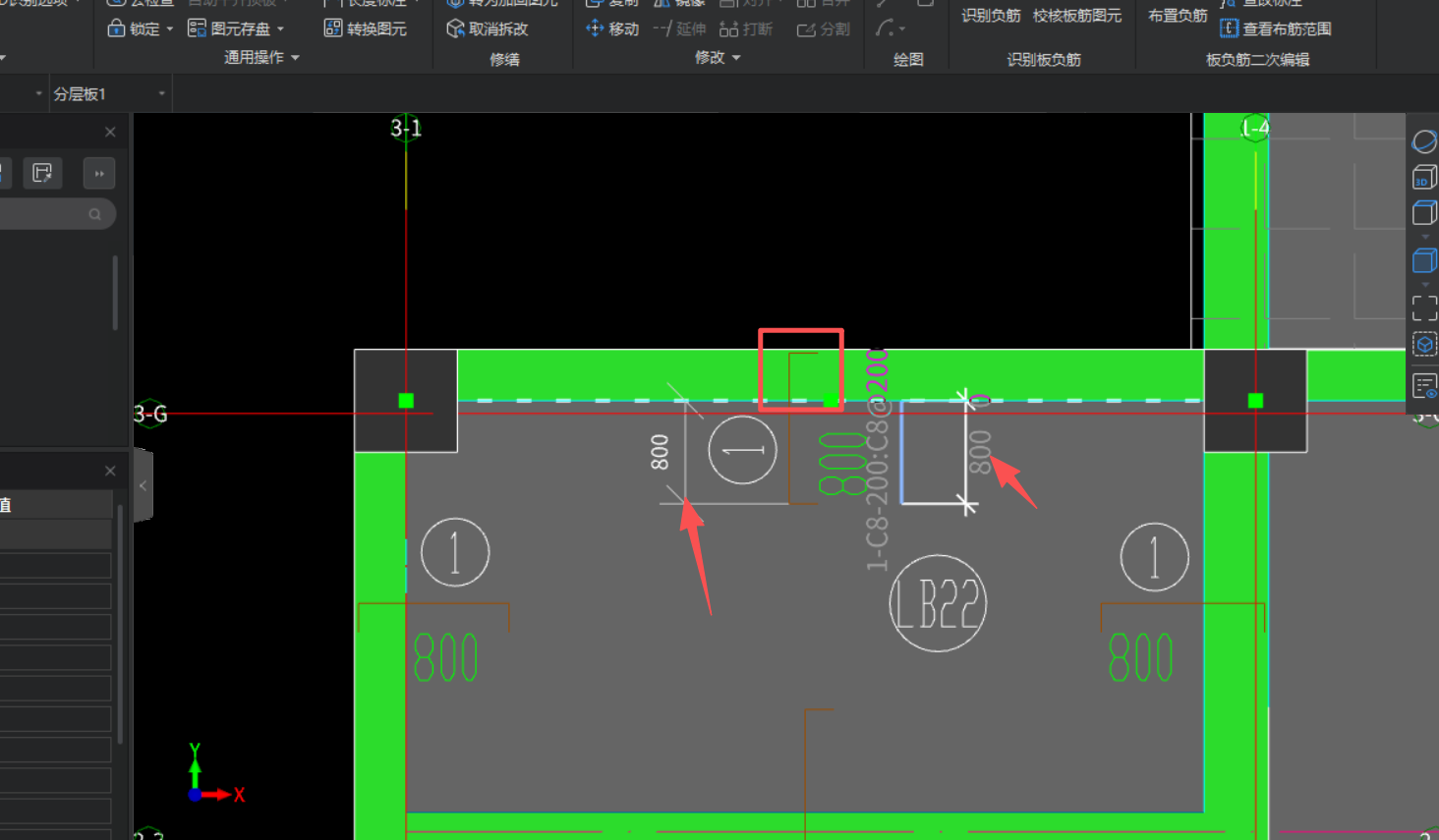The height and width of the screenshot is (840, 1439).
Task: Click the blue solid box view icon
Action: click(1424, 260)
